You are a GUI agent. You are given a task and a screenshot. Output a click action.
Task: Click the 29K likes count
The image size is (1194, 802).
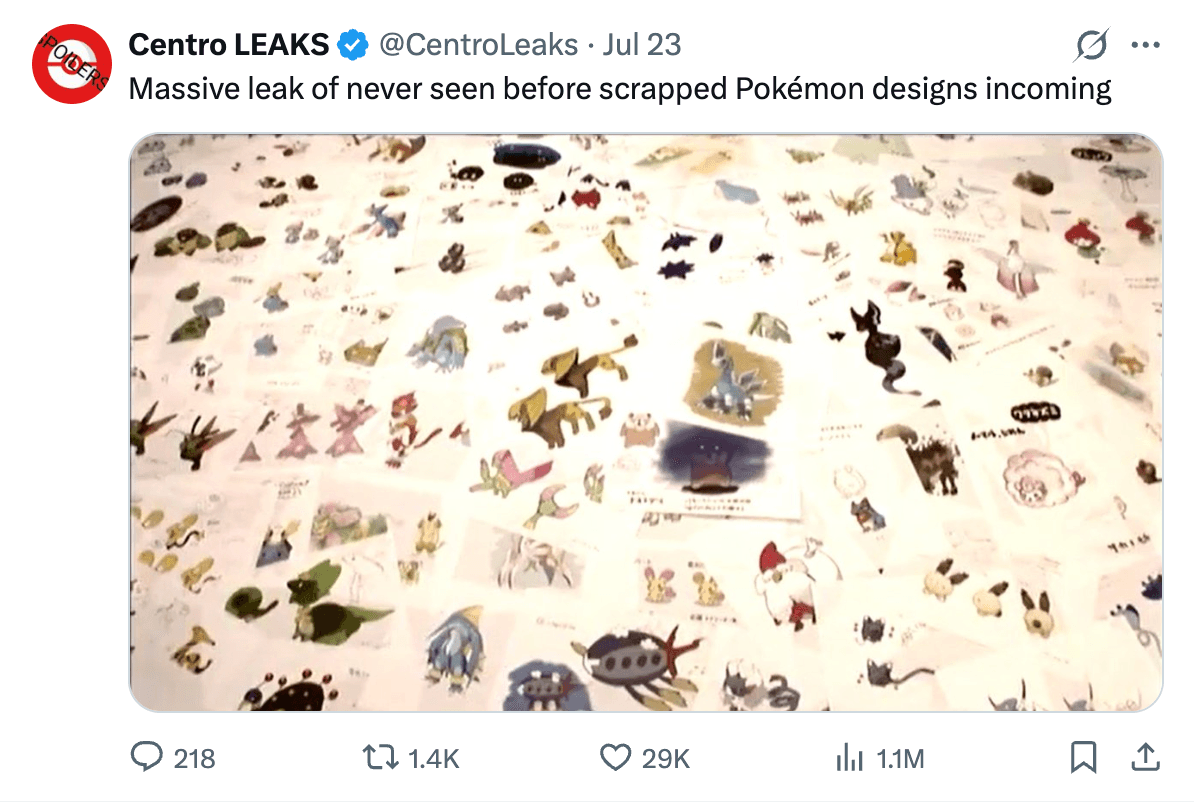(666, 759)
